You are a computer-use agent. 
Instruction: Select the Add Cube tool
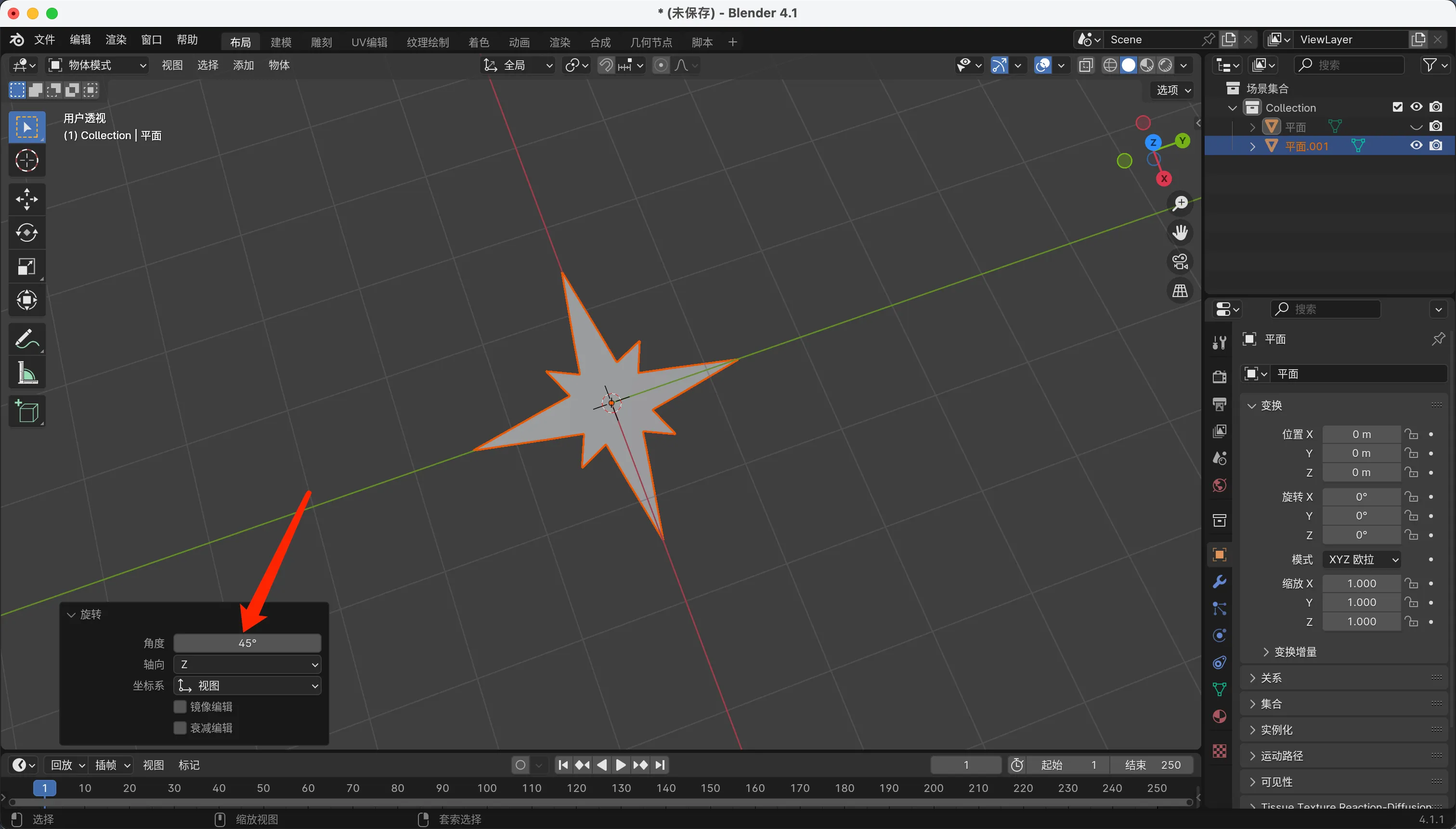tap(27, 411)
